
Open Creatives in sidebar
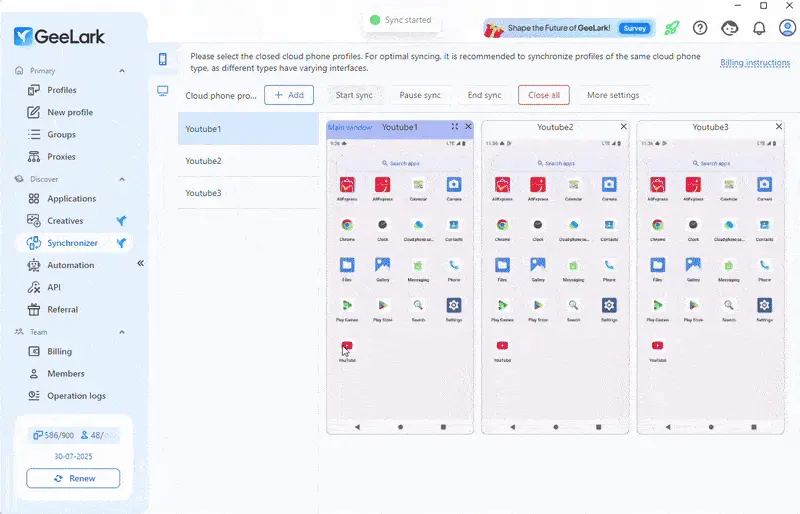coord(65,221)
